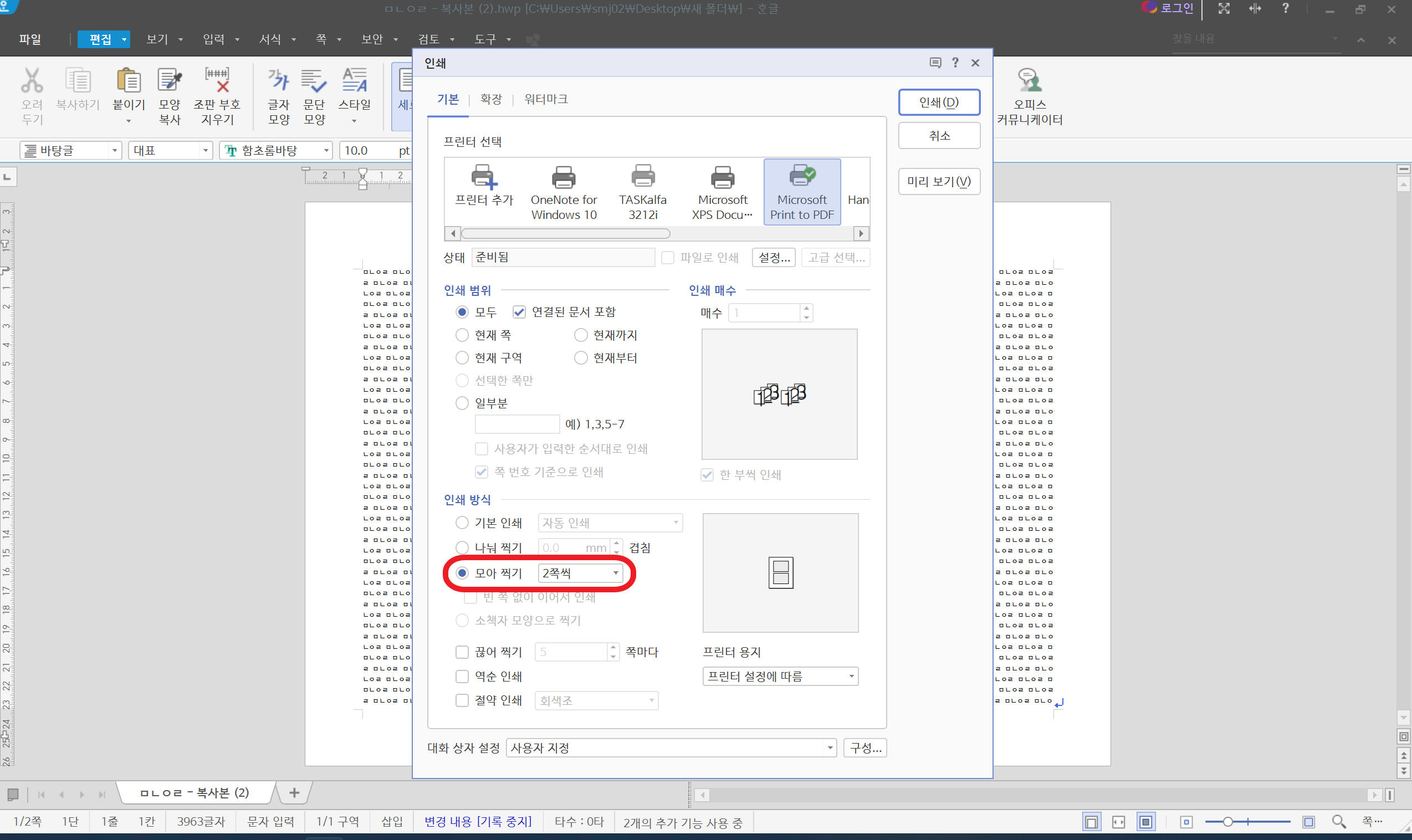
Task: Uncheck 연결된 문서 포함 checkbox
Action: pos(519,312)
